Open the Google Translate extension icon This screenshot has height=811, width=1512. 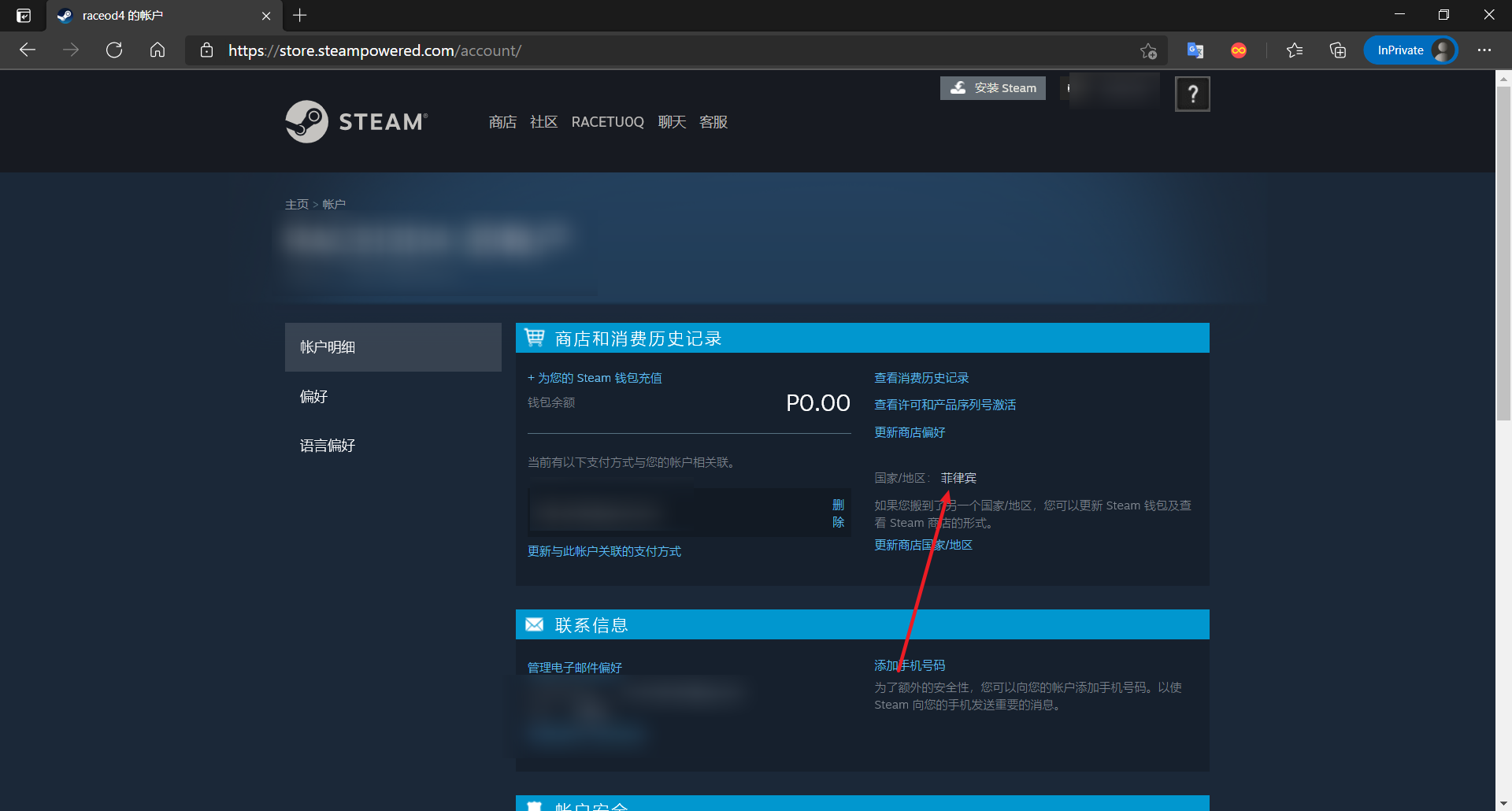(1195, 50)
